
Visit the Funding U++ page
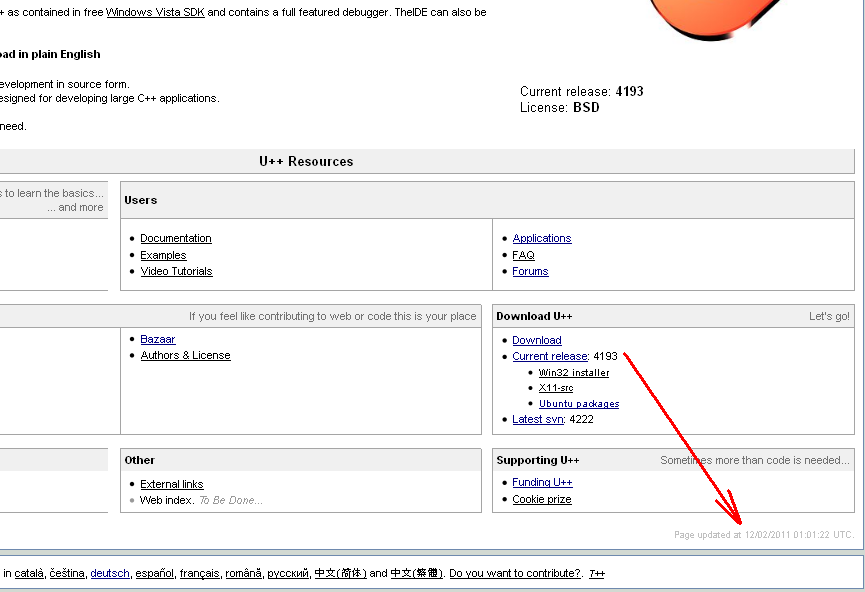[x=542, y=483]
